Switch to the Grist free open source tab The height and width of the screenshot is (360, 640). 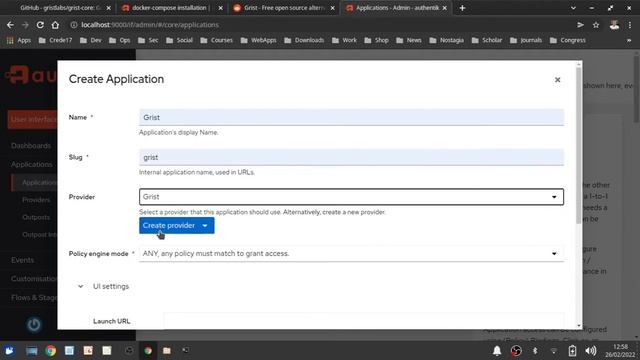(x=284, y=8)
